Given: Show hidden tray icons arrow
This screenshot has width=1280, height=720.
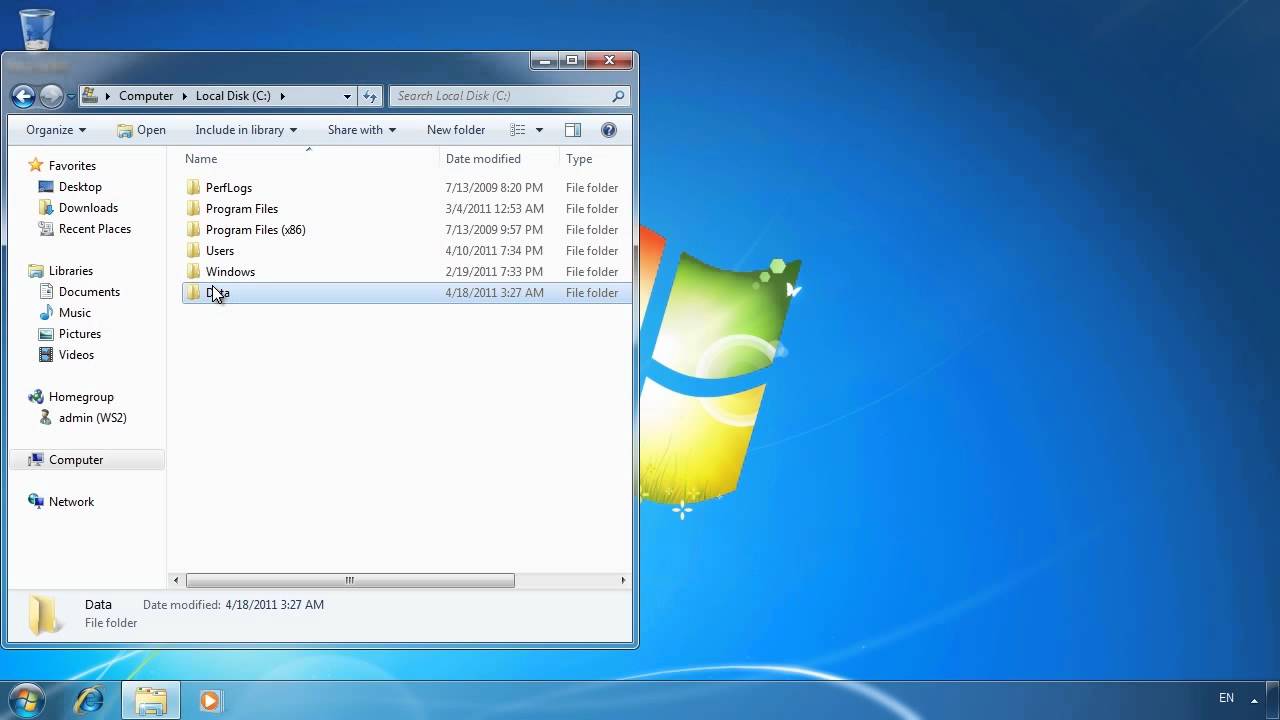Looking at the screenshot, I should pyautogui.click(x=1254, y=700).
